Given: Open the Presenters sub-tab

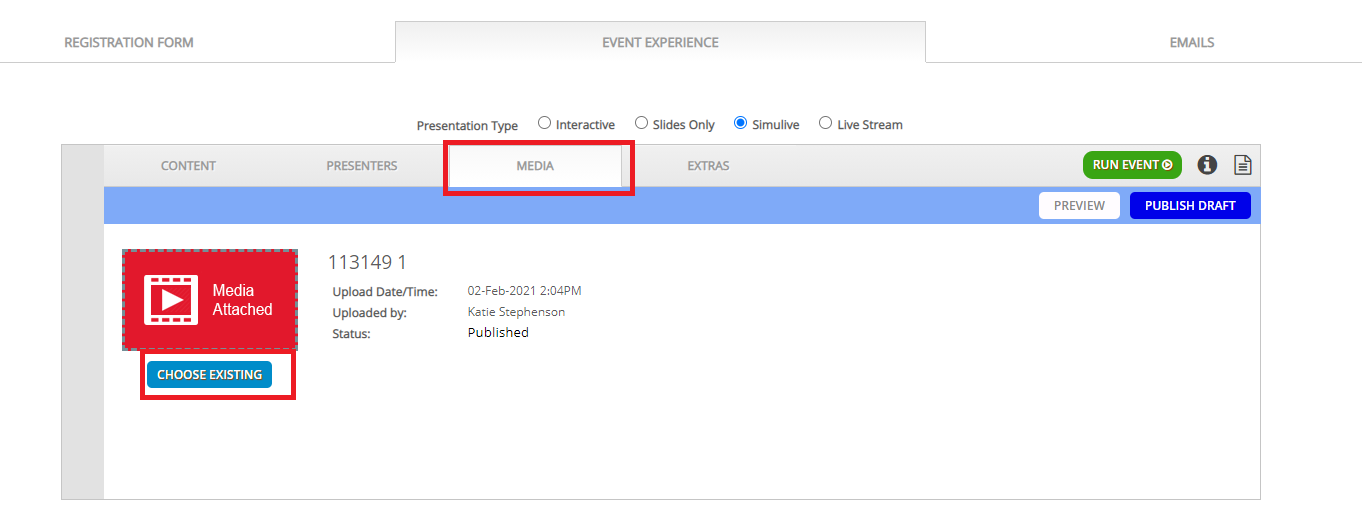Looking at the screenshot, I should point(362,165).
